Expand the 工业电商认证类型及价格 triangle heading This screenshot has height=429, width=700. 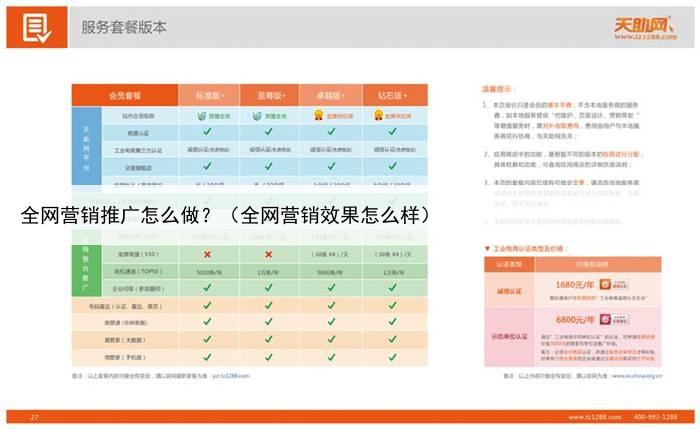coord(487,246)
